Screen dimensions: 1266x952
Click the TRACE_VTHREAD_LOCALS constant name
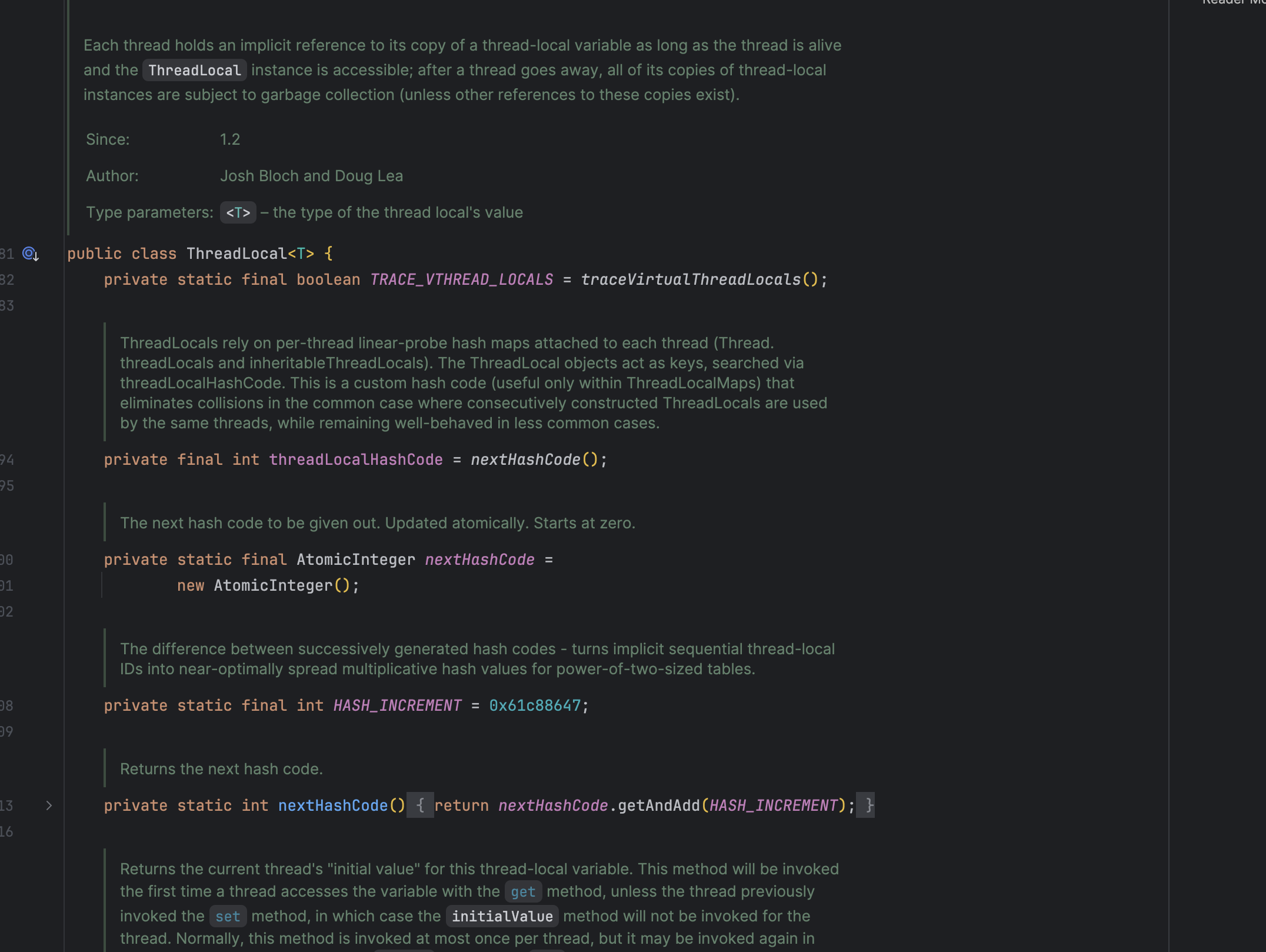pyautogui.click(x=461, y=280)
